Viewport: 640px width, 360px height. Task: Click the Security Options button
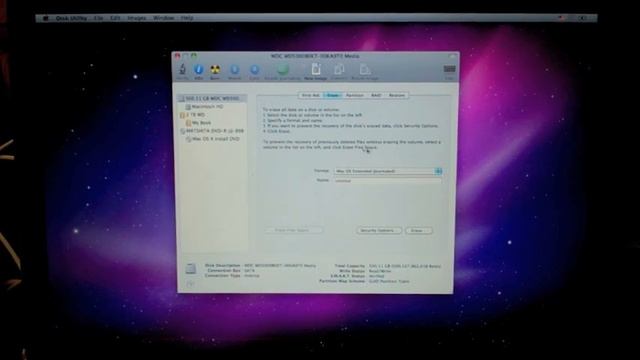(x=378, y=230)
